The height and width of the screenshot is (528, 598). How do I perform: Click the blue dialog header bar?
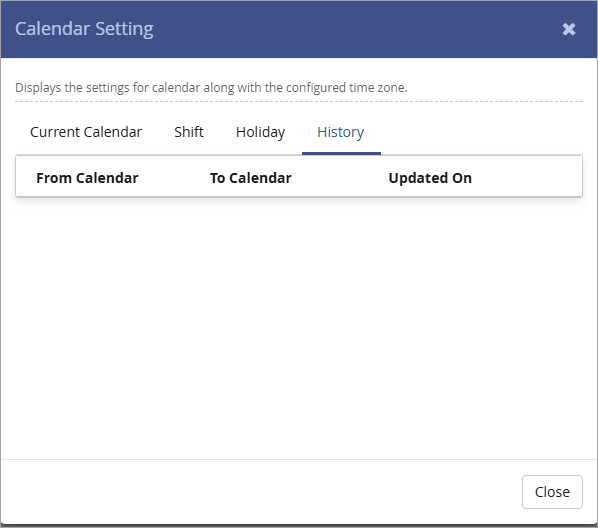(x=299, y=29)
